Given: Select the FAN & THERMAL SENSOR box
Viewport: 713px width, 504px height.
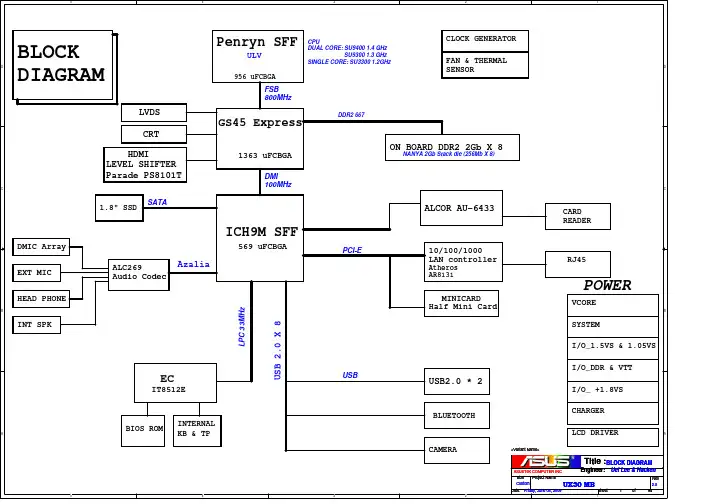Looking at the screenshot, I should (485, 65).
